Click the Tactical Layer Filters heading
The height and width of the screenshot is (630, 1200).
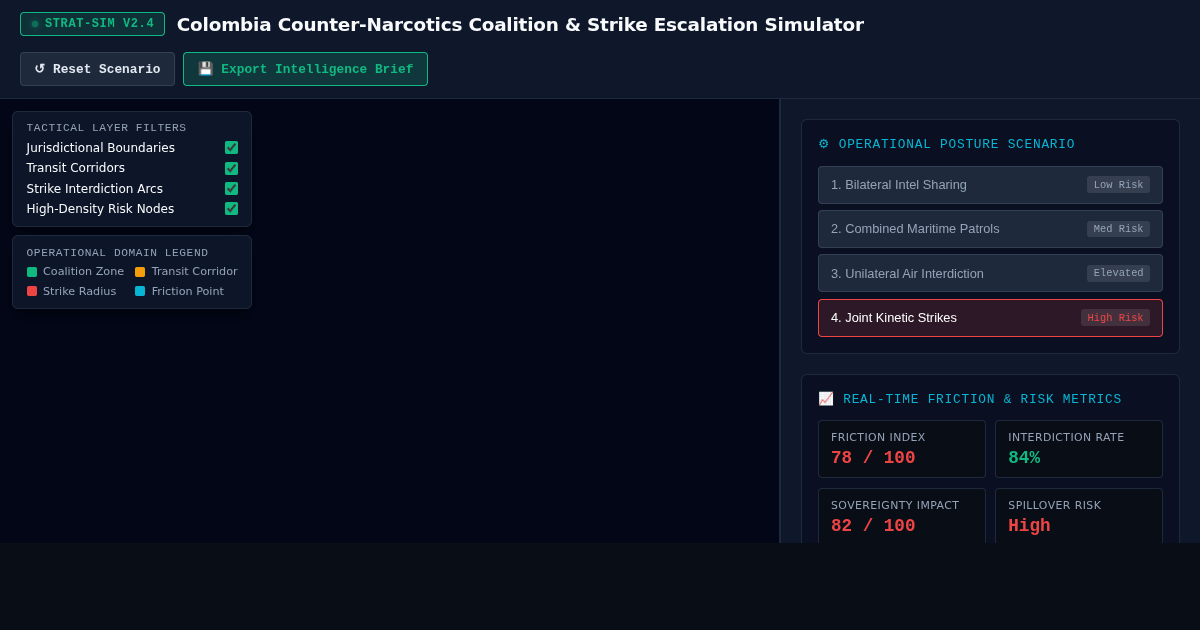point(107,128)
